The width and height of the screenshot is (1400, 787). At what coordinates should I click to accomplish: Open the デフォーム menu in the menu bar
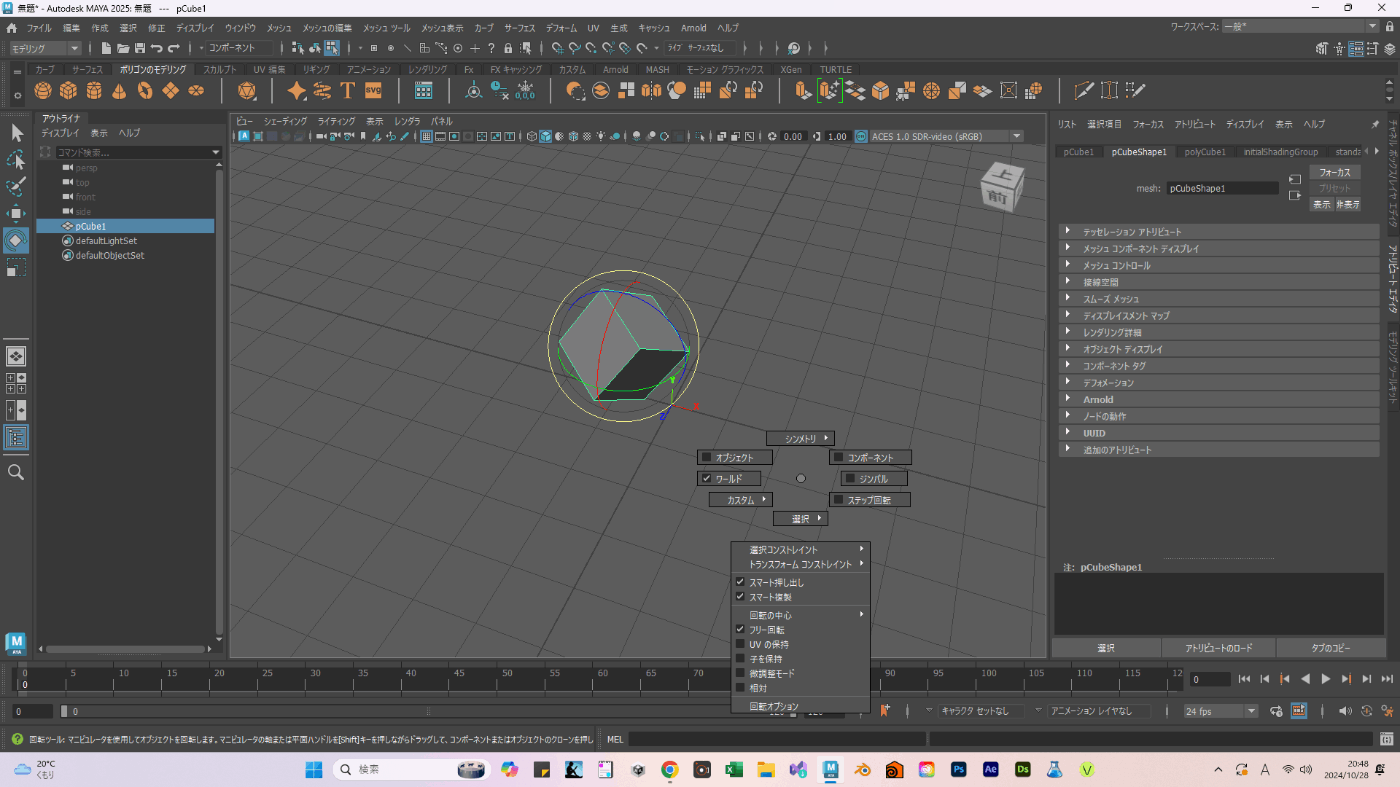(561, 28)
